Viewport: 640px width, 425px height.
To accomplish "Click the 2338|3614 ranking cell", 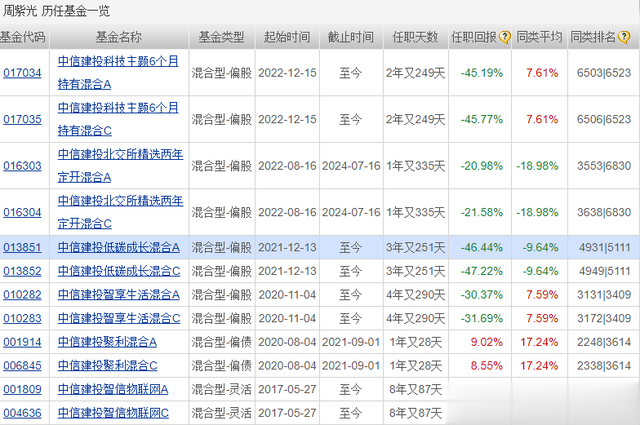I will point(604,366).
